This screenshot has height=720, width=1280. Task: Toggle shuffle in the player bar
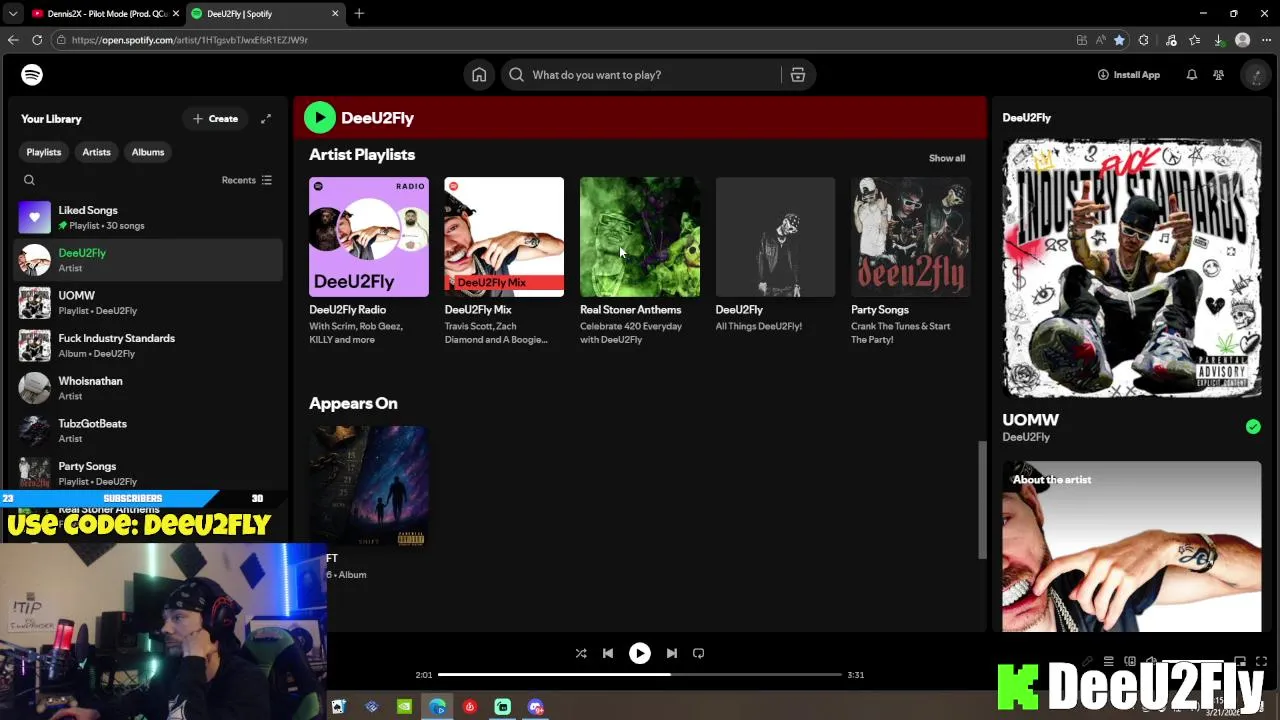tap(581, 653)
